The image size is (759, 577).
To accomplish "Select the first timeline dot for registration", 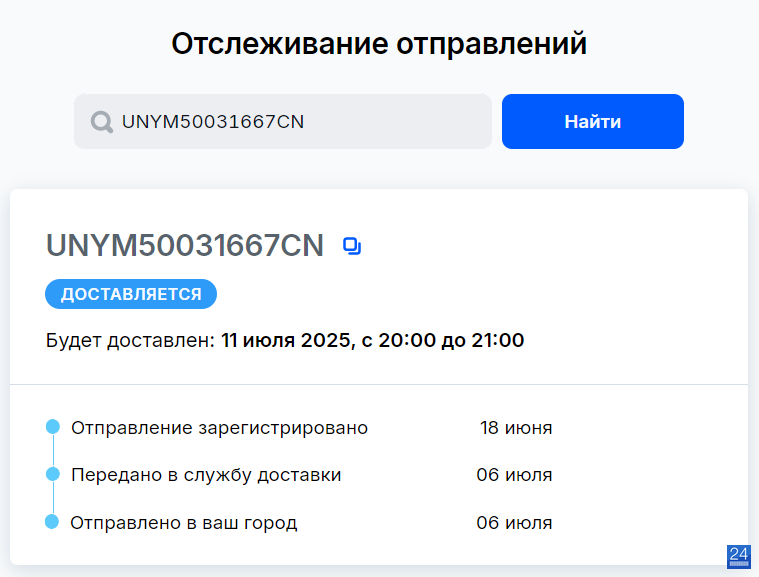I will [53, 427].
